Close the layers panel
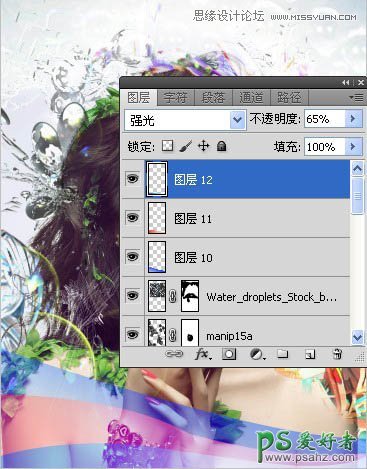 click(x=360, y=82)
